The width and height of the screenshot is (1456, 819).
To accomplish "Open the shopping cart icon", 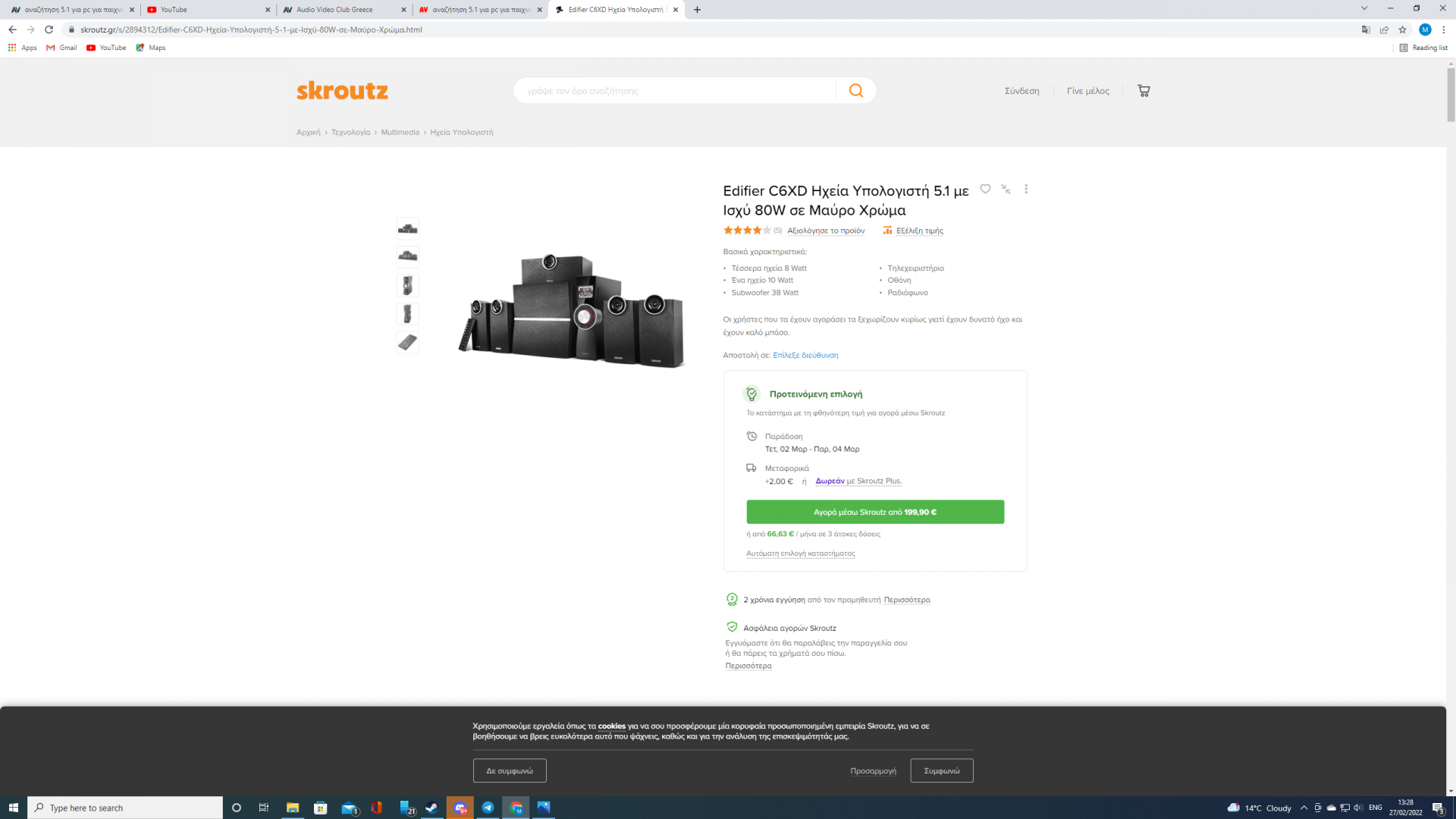I will [1144, 90].
